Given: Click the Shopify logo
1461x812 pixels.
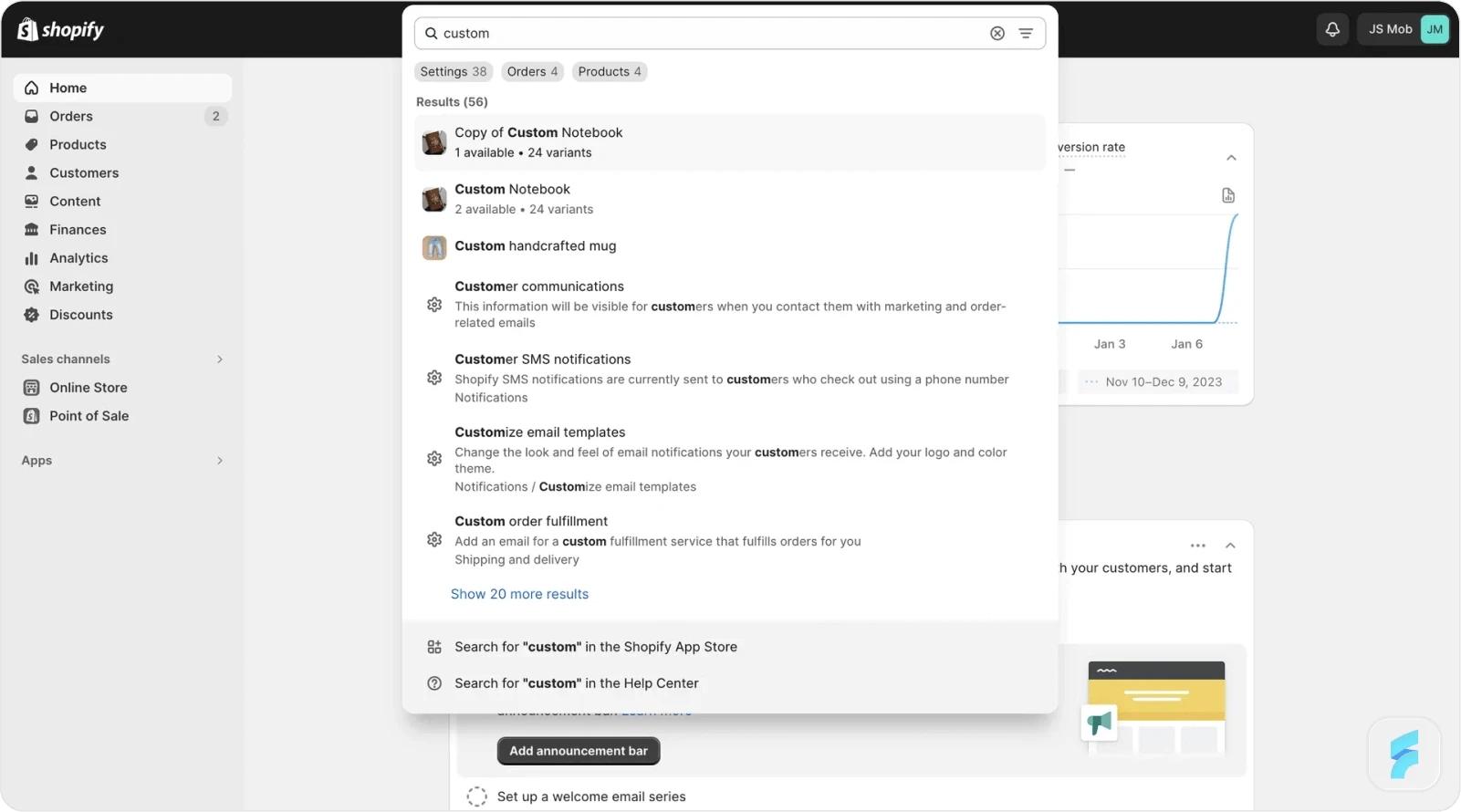Looking at the screenshot, I should (x=60, y=29).
